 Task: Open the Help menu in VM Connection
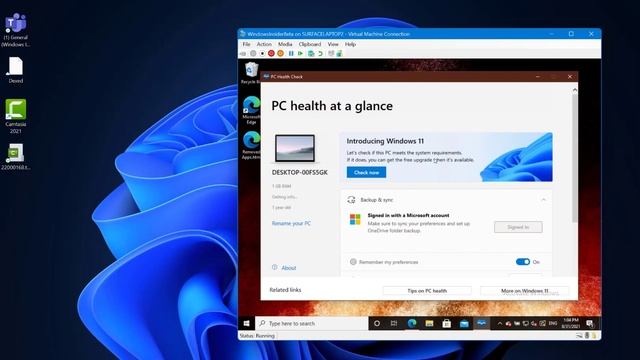(x=350, y=44)
